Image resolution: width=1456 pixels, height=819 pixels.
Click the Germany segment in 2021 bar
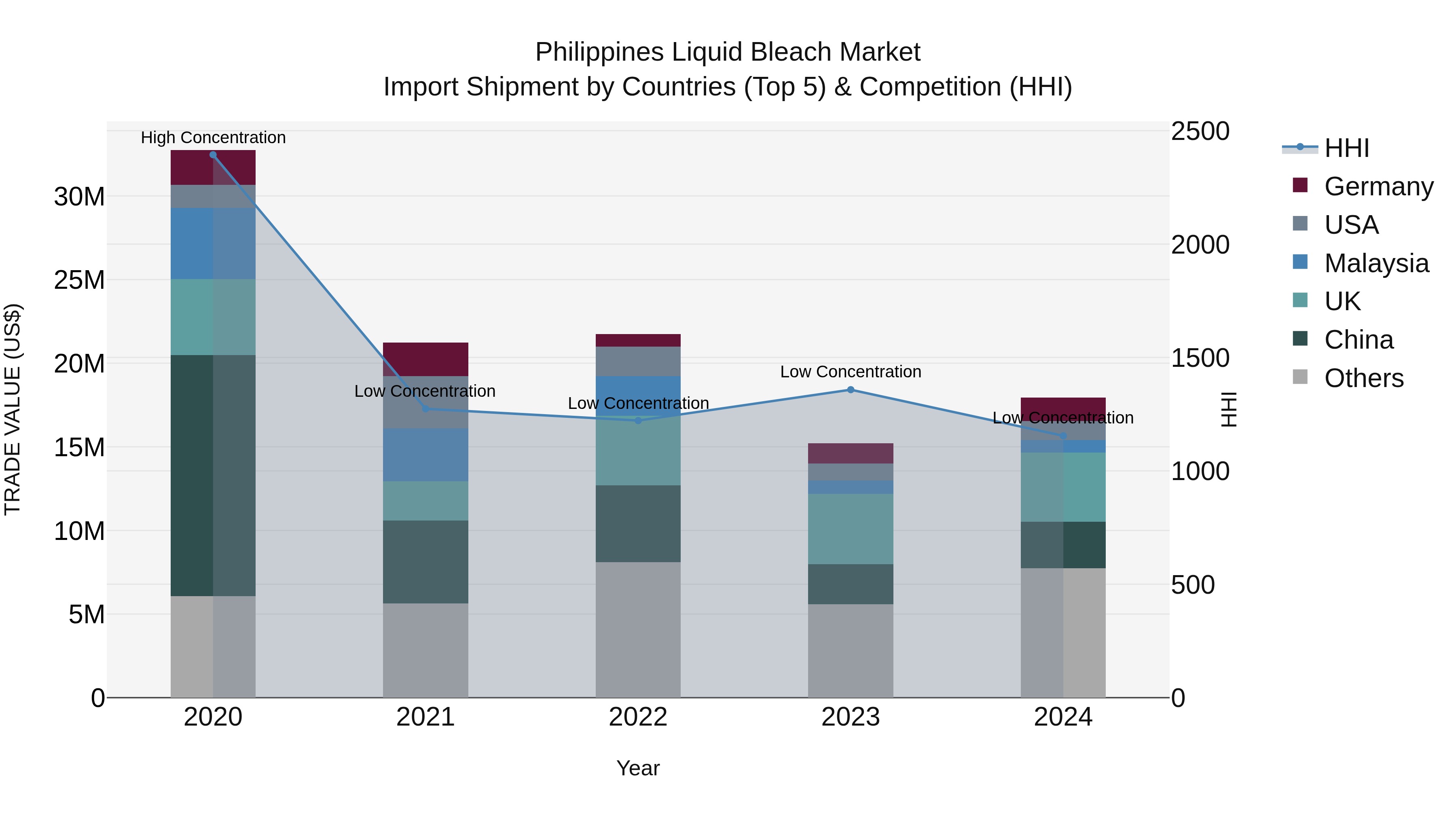pyautogui.click(x=425, y=360)
